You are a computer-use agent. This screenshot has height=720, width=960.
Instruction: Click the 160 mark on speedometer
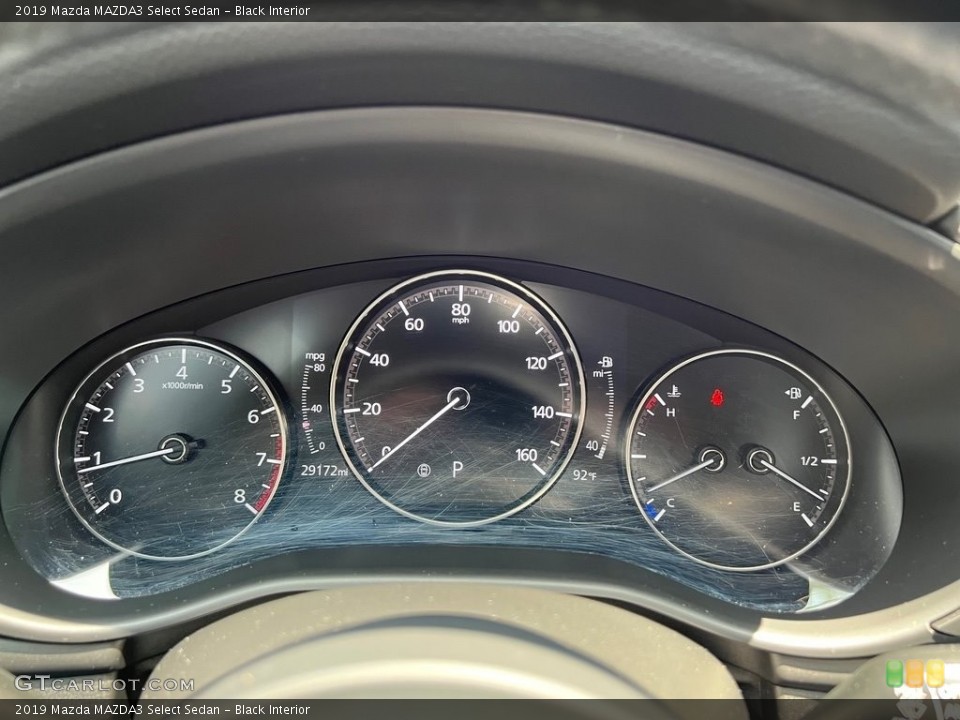point(526,455)
